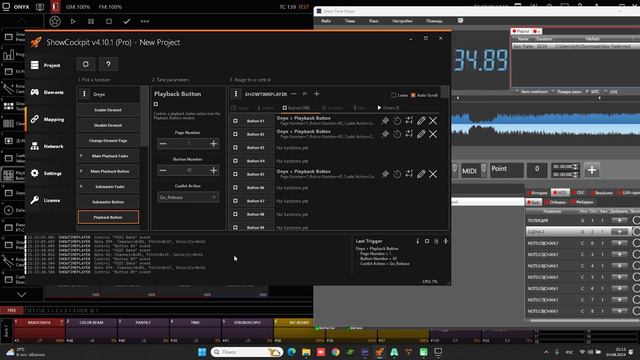The height and width of the screenshot is (360, 640).
Task: Click the pause icon in Onyx top toolbar
Action: point(91,21)
